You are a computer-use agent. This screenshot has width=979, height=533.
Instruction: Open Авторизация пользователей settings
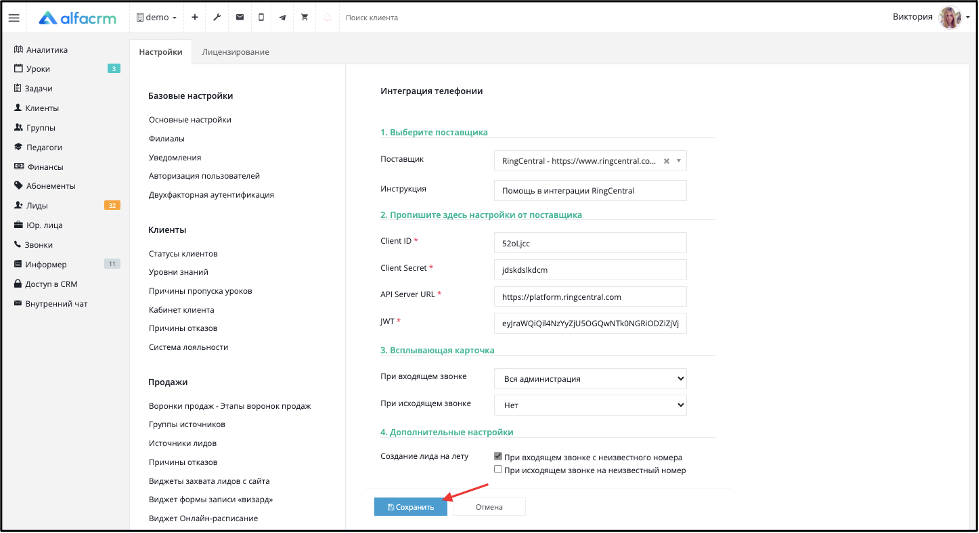[204, 176]
